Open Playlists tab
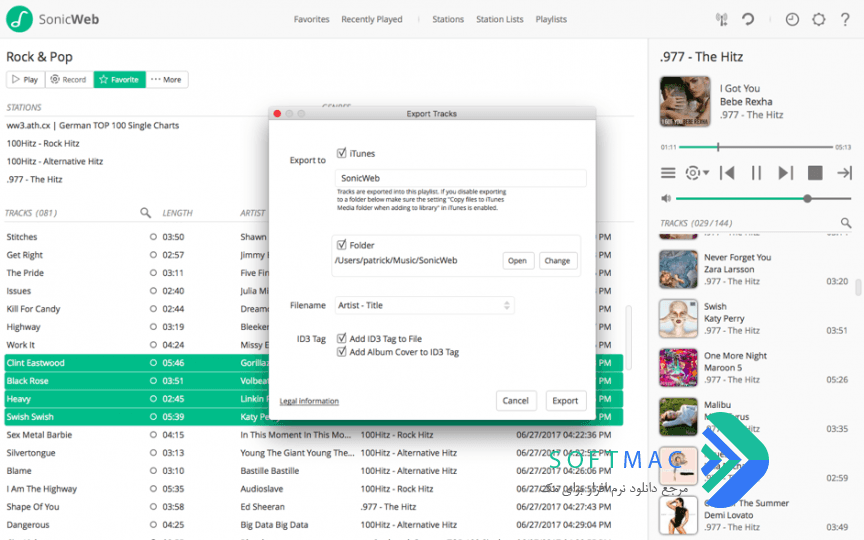Viewport: 864px width, 540px height. (x=551, y=19)
